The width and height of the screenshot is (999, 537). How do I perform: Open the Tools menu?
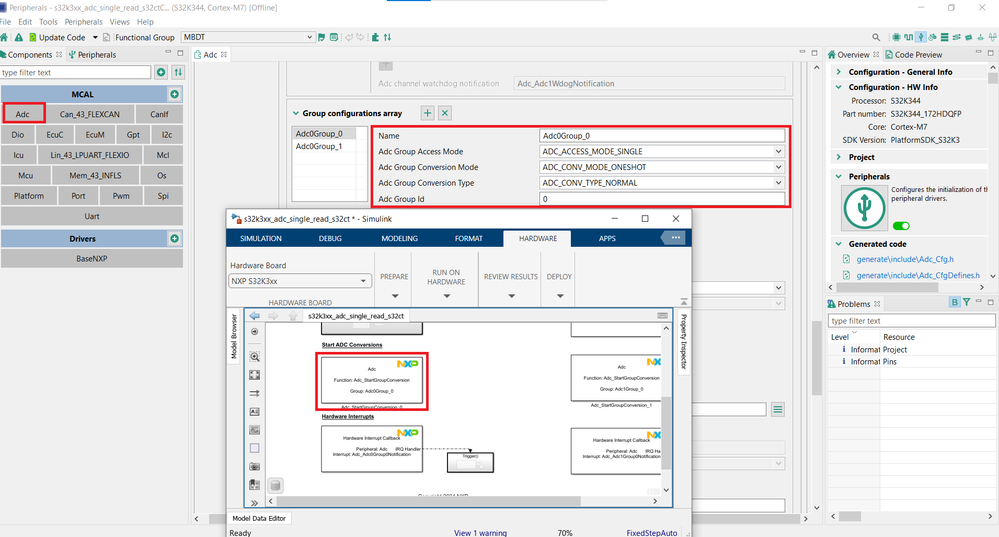[x=48, y=22]
